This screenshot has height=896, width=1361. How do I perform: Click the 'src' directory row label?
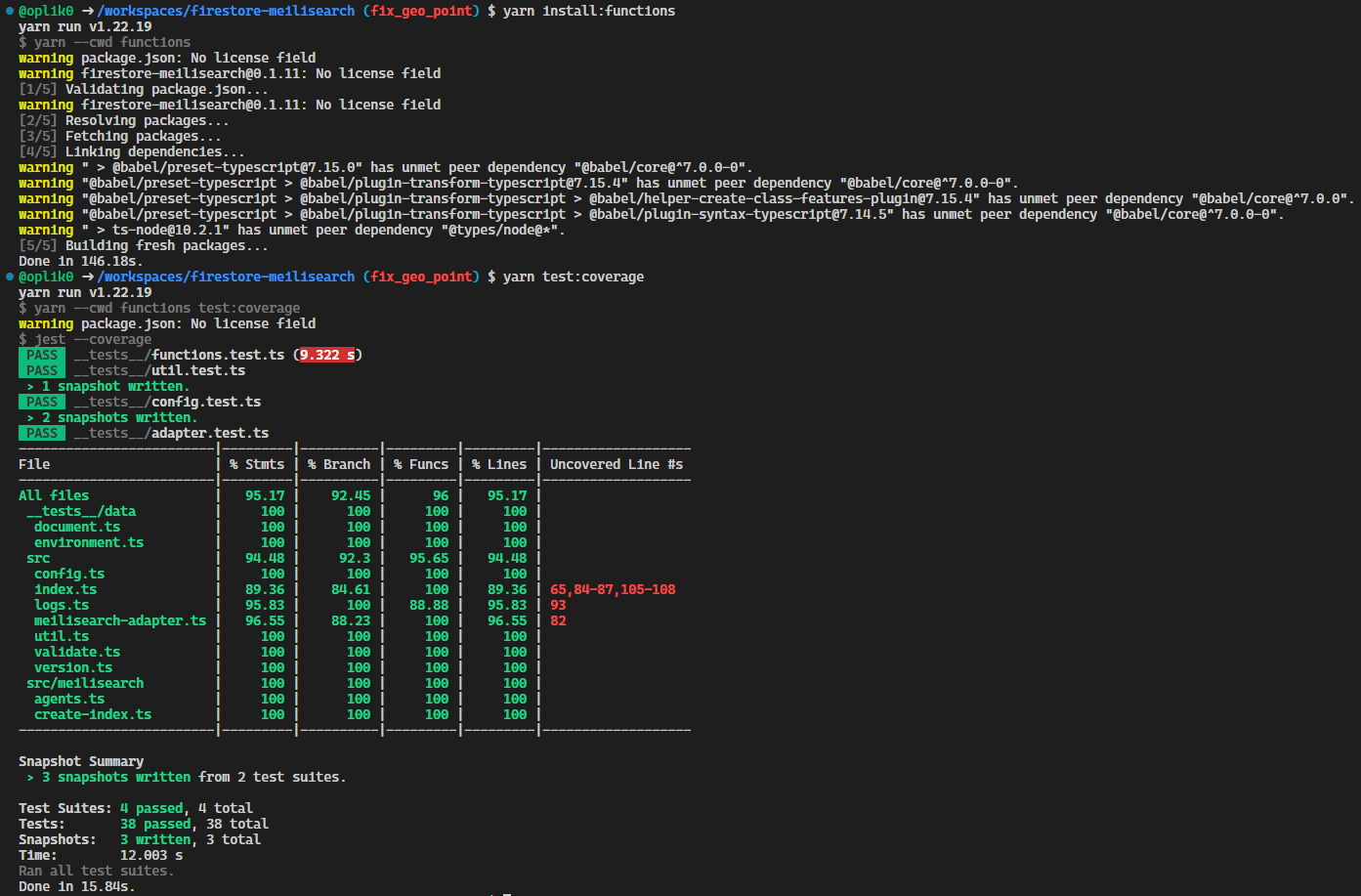click(x=38, y=558)
